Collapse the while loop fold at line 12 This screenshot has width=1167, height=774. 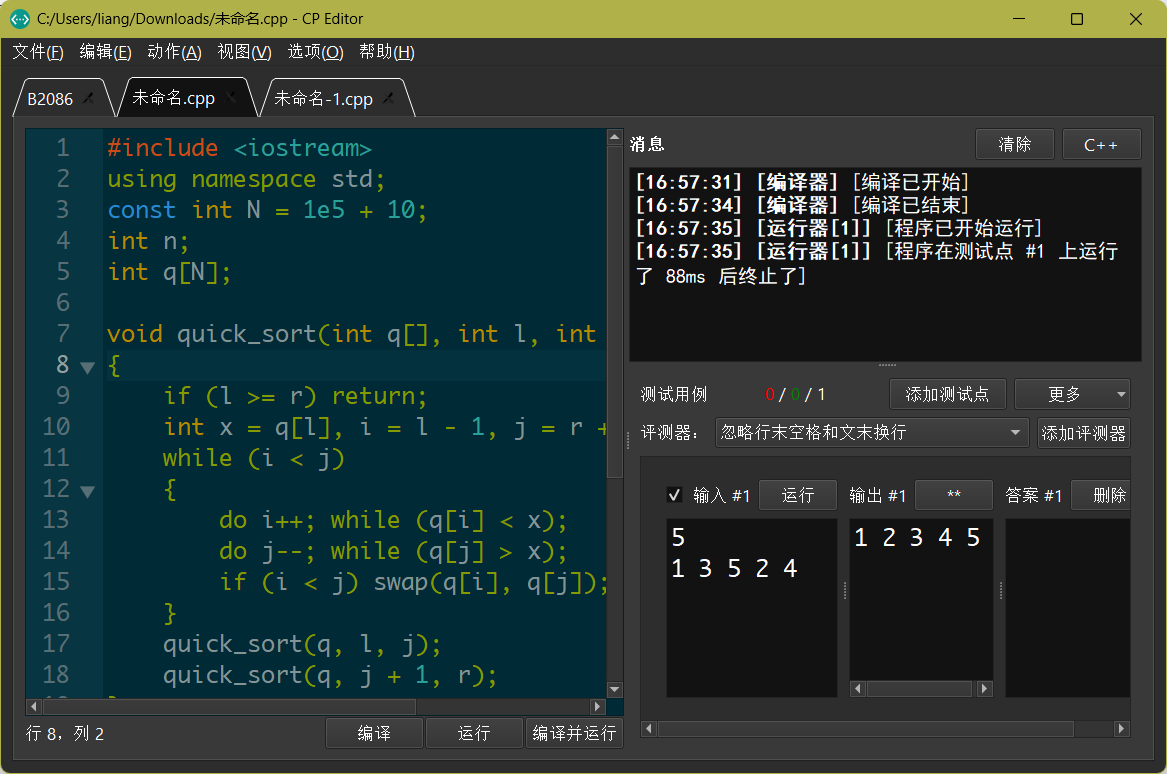[87, 490]
